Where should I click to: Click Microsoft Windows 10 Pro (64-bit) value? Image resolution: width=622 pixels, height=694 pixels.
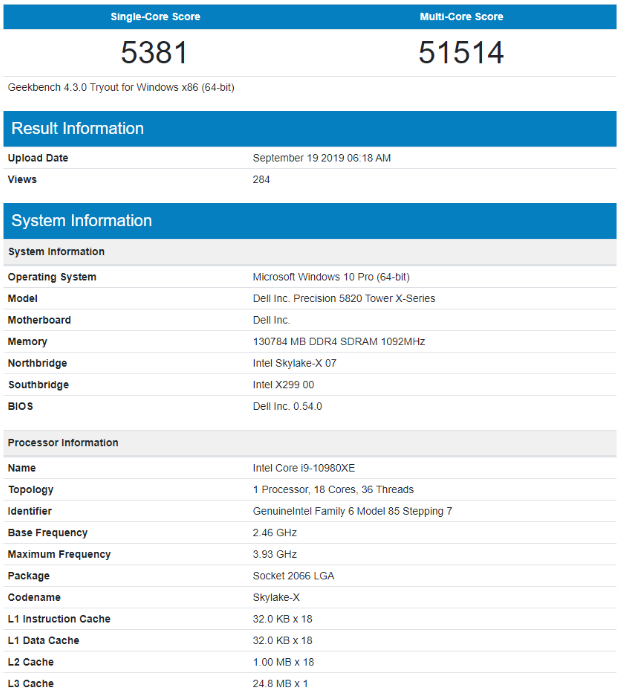pos(331,277)
